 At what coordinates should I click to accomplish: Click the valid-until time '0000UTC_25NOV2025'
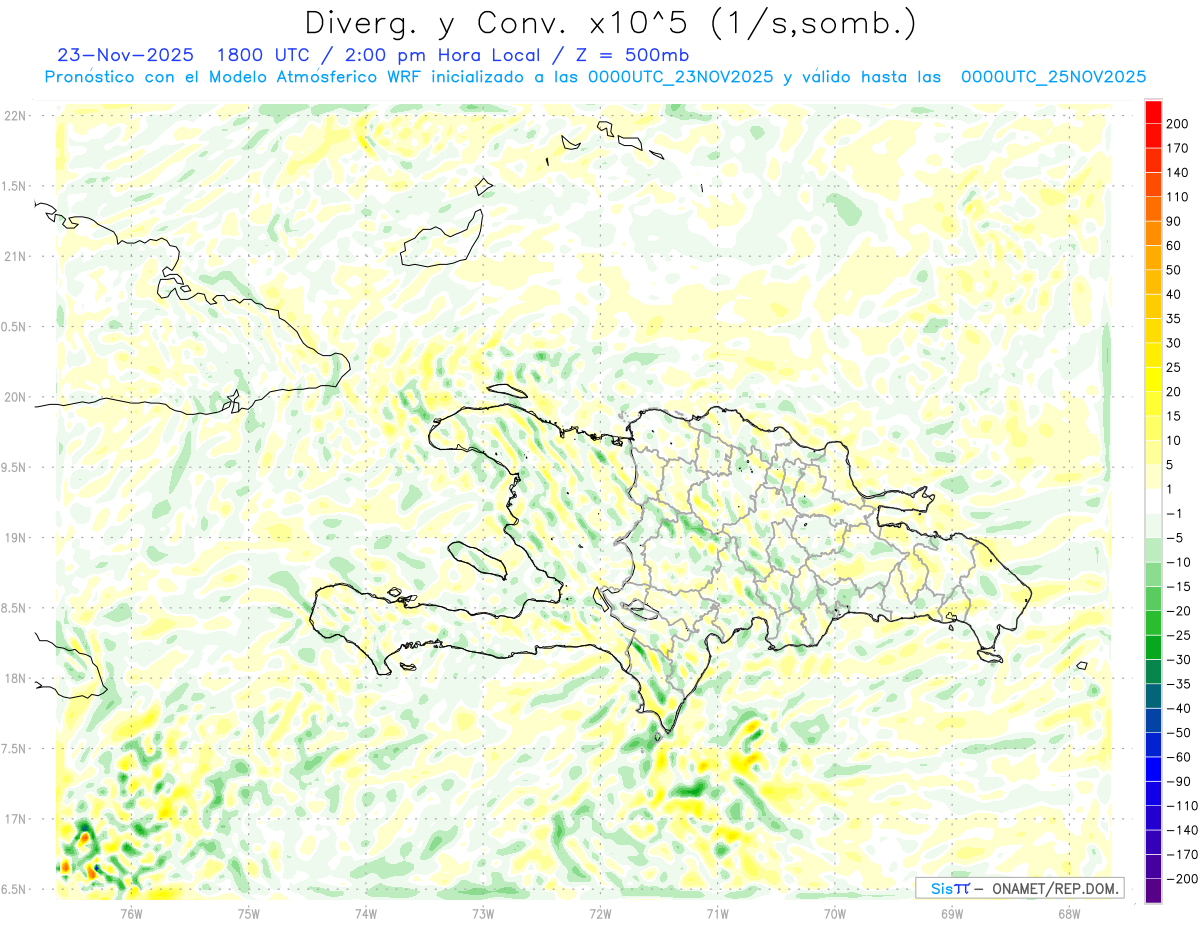coord(1053,77)
